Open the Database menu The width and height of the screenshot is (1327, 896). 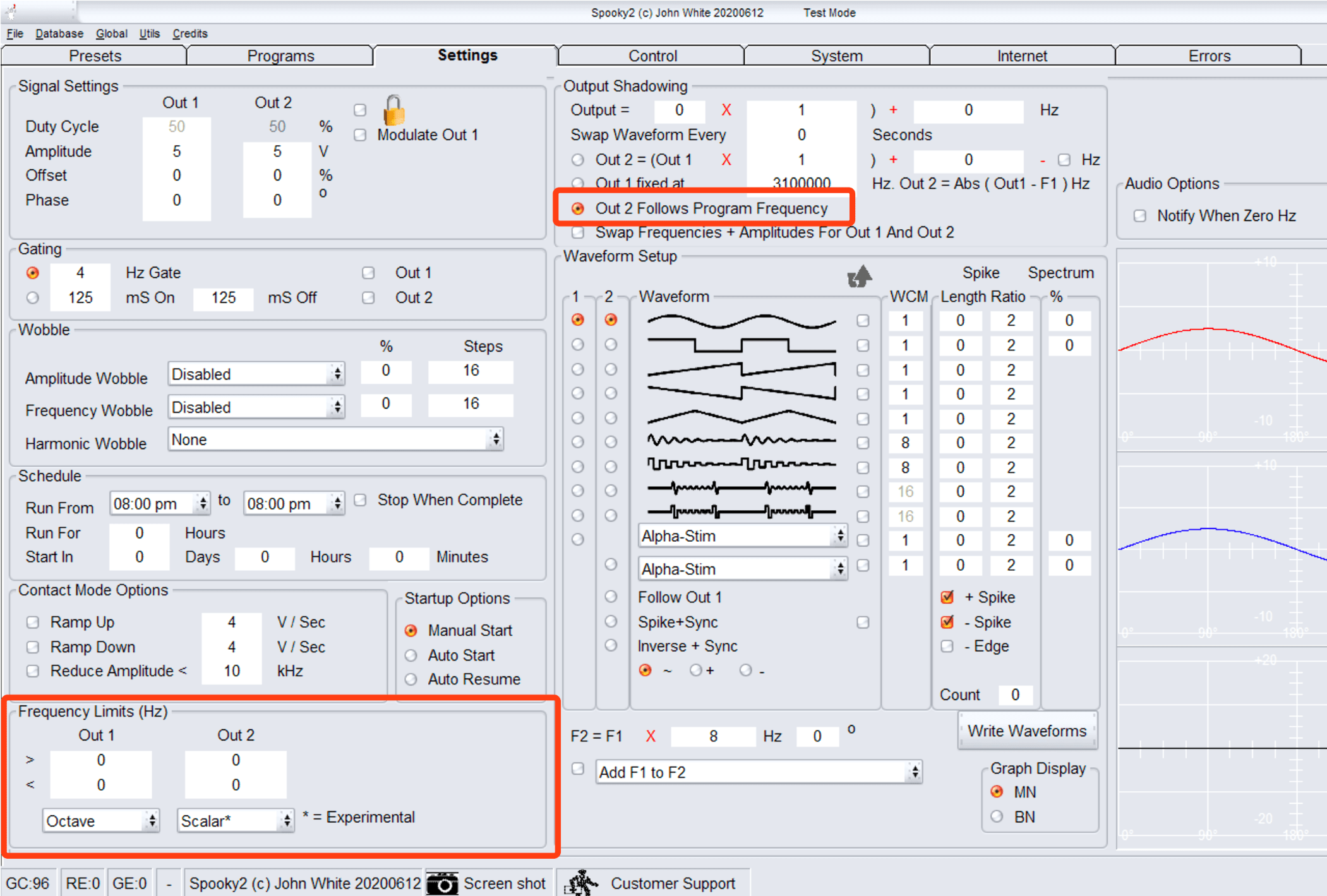click(59, 33)
